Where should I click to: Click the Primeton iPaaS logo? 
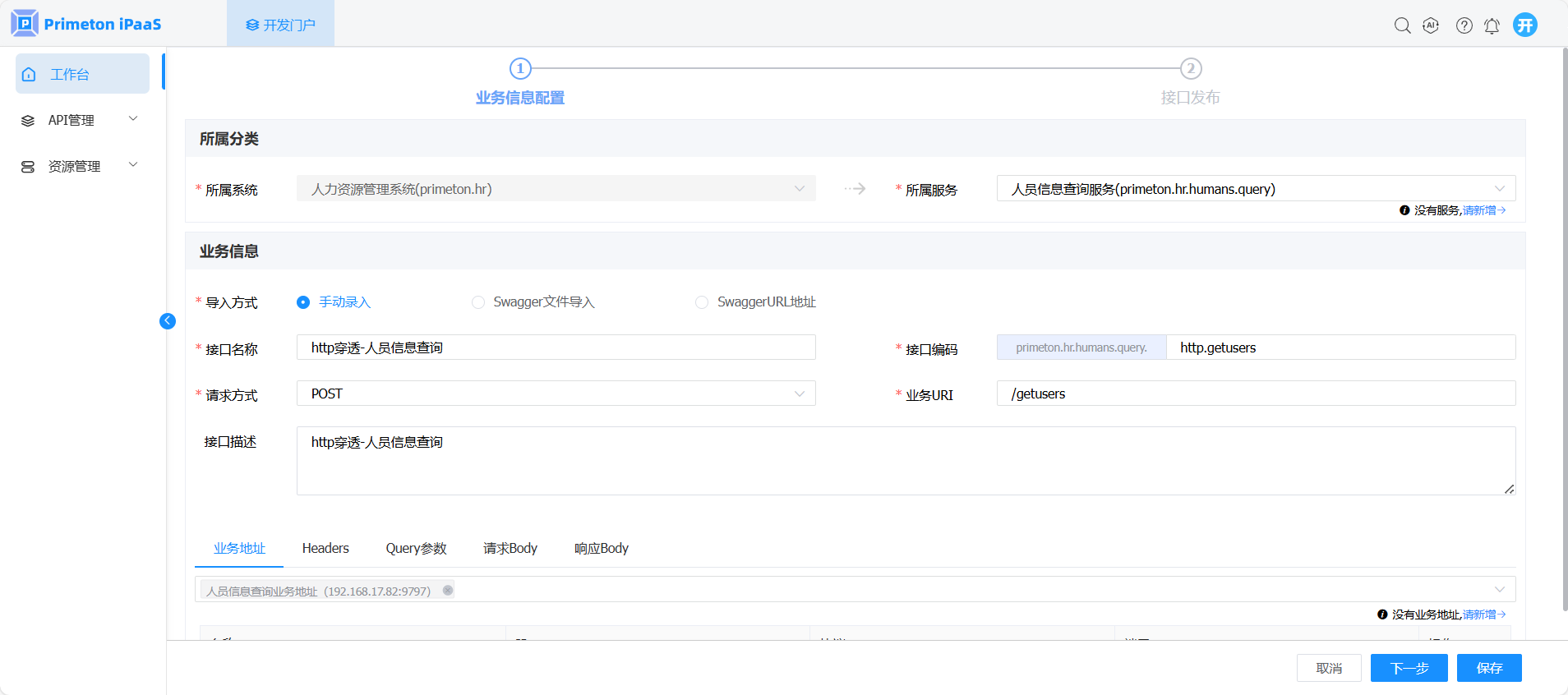click(86, 24)
